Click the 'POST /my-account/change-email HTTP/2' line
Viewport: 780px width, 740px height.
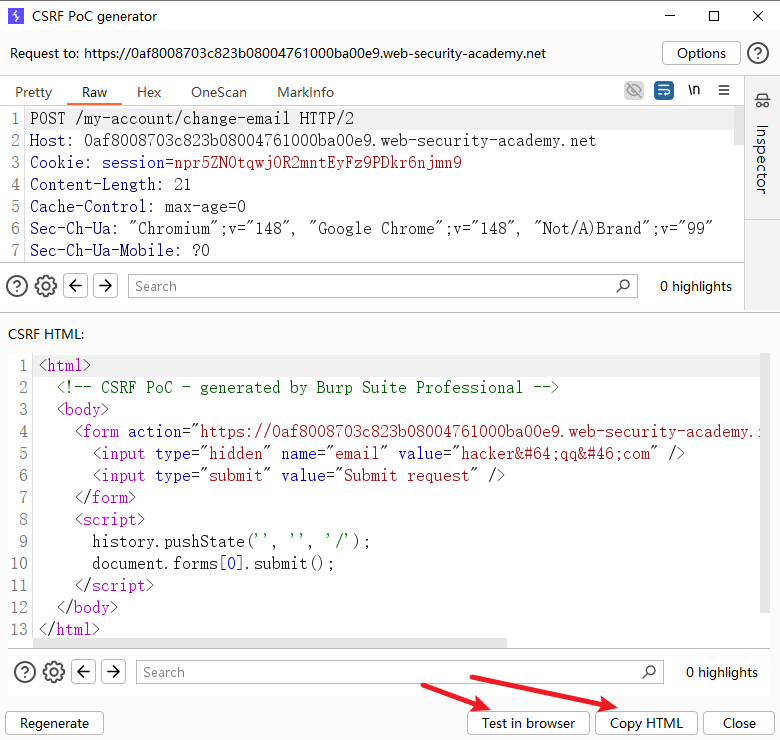pyautogui.click(x=192, y=118)
